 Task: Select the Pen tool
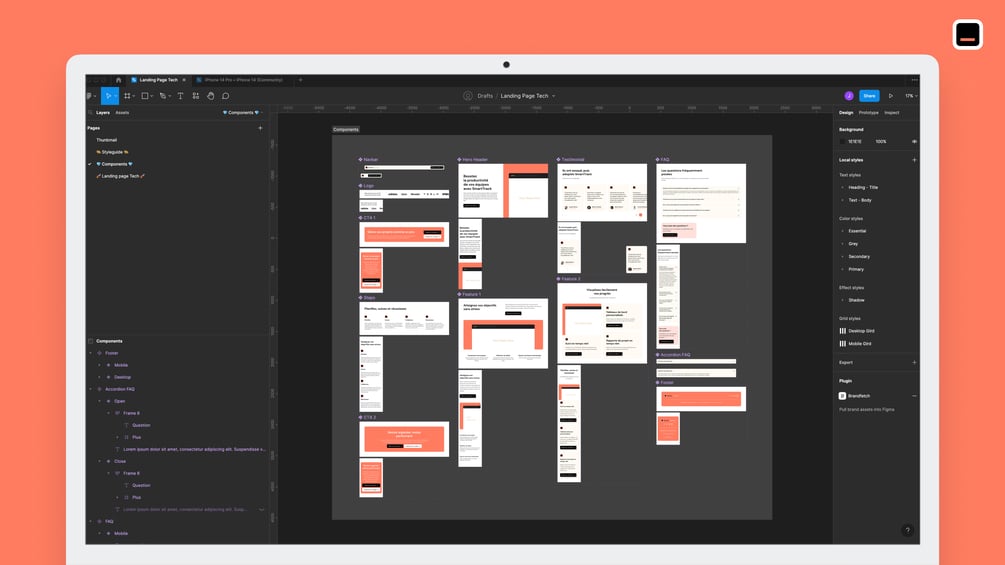[163, 96]
